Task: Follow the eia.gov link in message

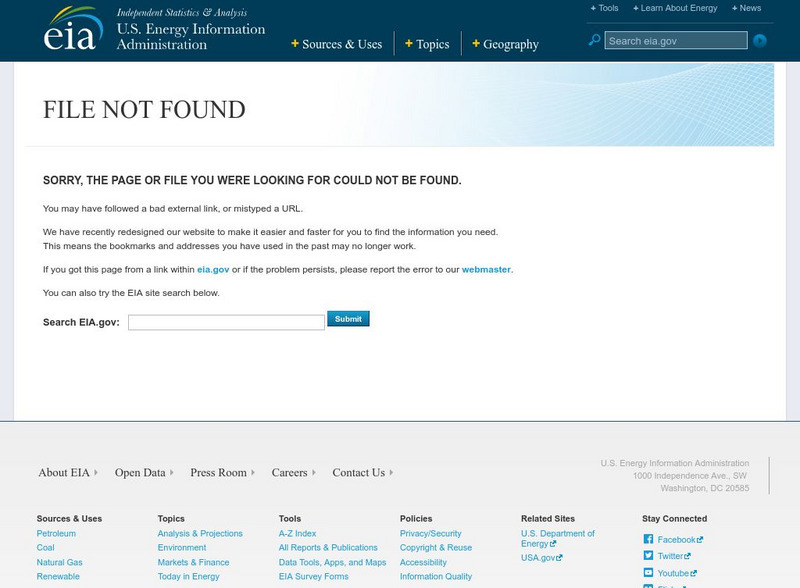Action: pos(213,270)
